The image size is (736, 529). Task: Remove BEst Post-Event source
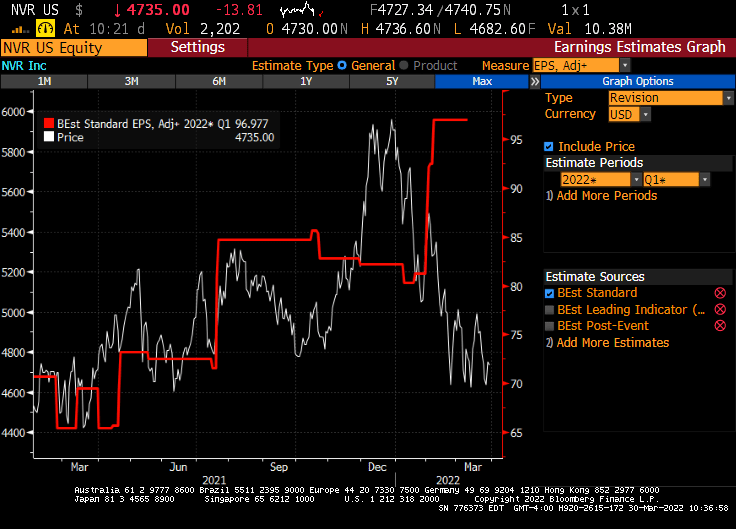point(719,326)
